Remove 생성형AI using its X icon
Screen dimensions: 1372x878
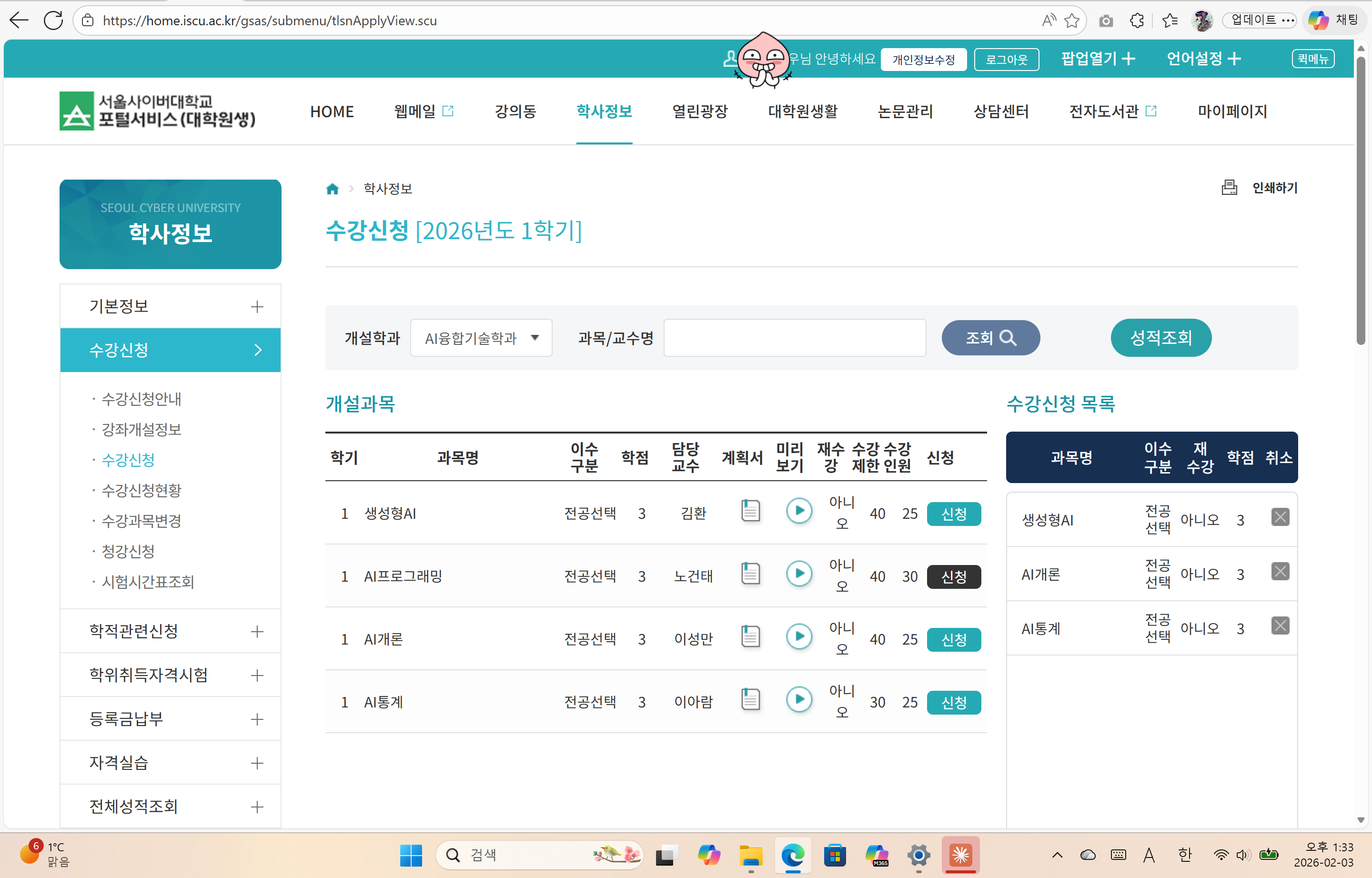[x=1280, y=517]
